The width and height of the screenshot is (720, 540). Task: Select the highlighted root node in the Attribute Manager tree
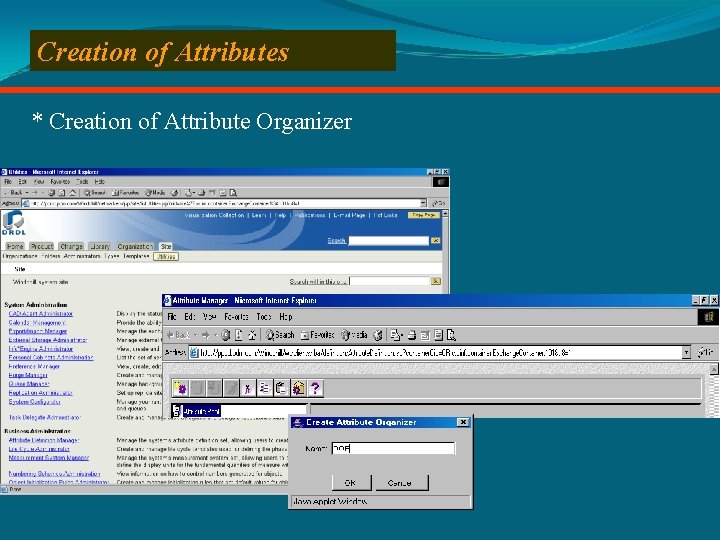[201, 411]
